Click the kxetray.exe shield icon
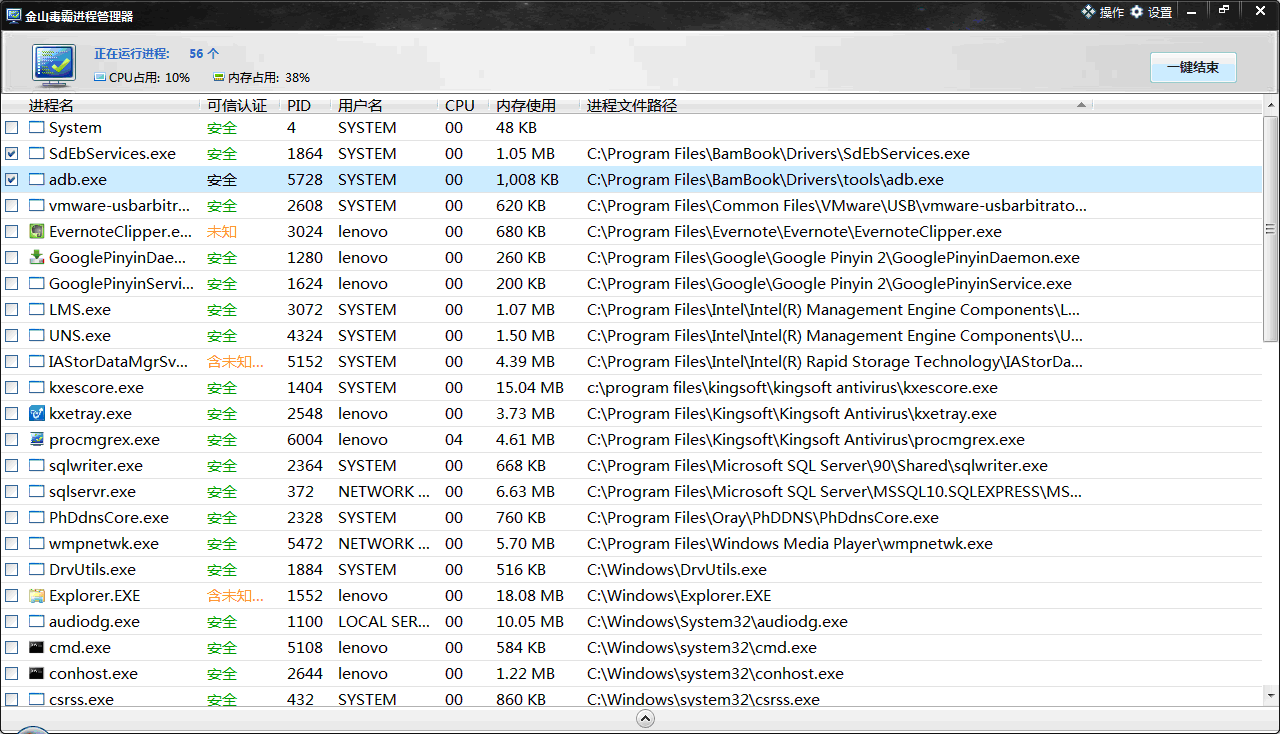The image size is (1280, 734). 37,414
